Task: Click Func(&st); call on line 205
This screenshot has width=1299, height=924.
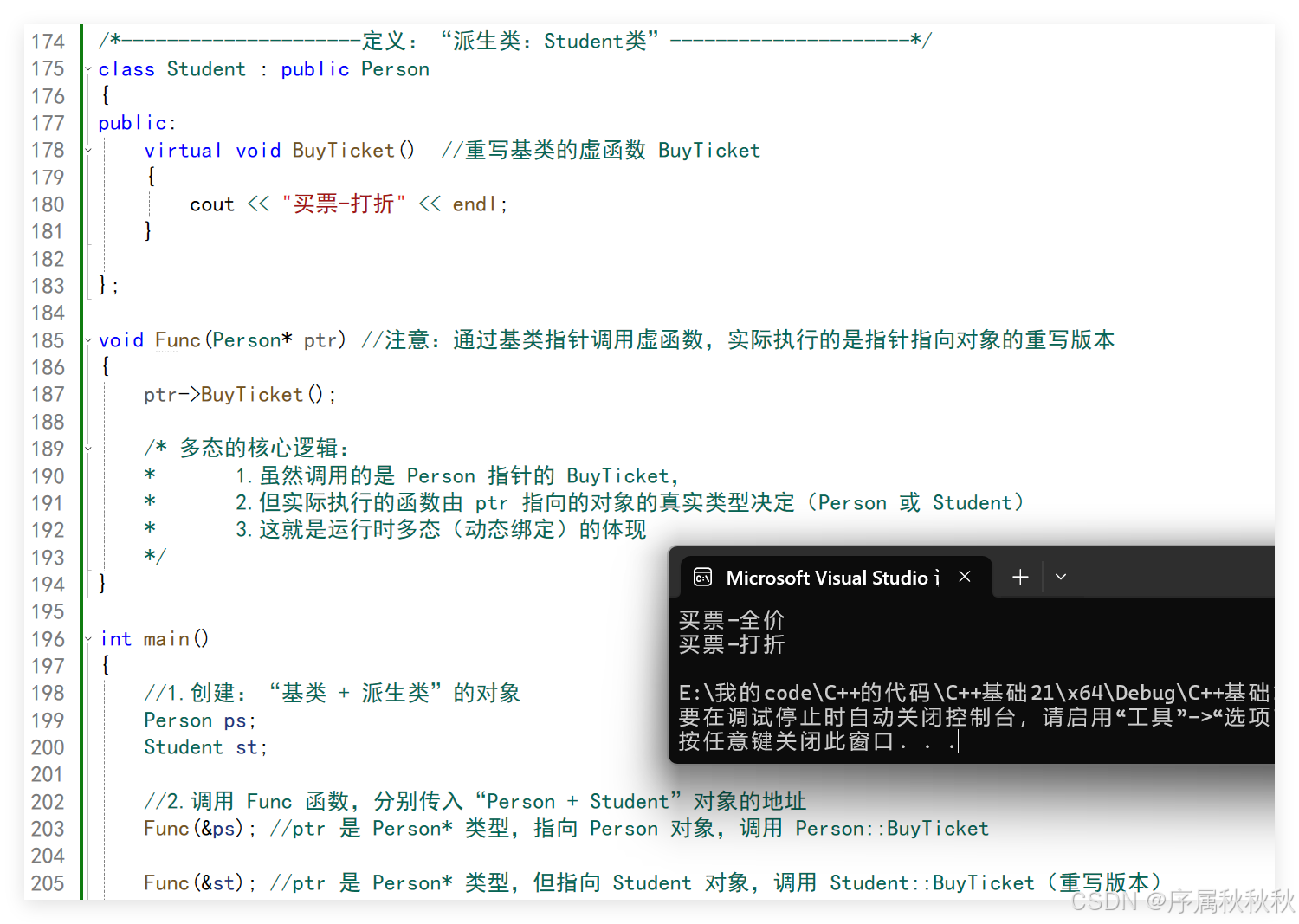Action: coord(200,883)
